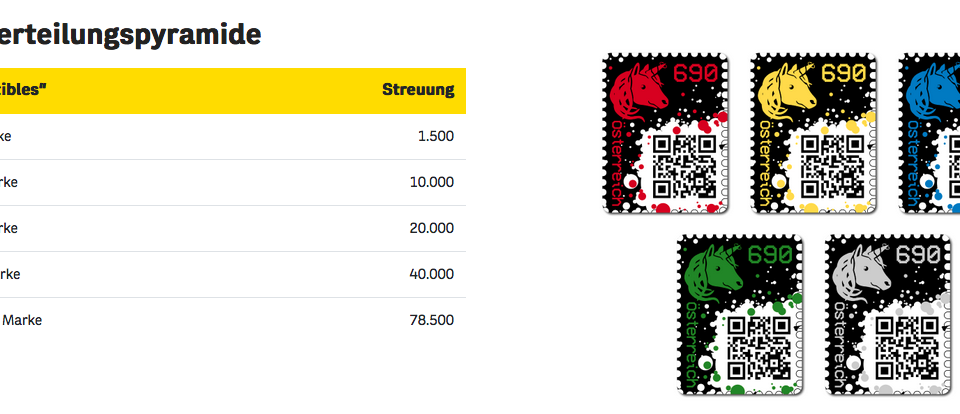Viewport: 960px width, 414px height.
Task: Pick the gray unicorn crypto stamp
Action: pos(888,314)
